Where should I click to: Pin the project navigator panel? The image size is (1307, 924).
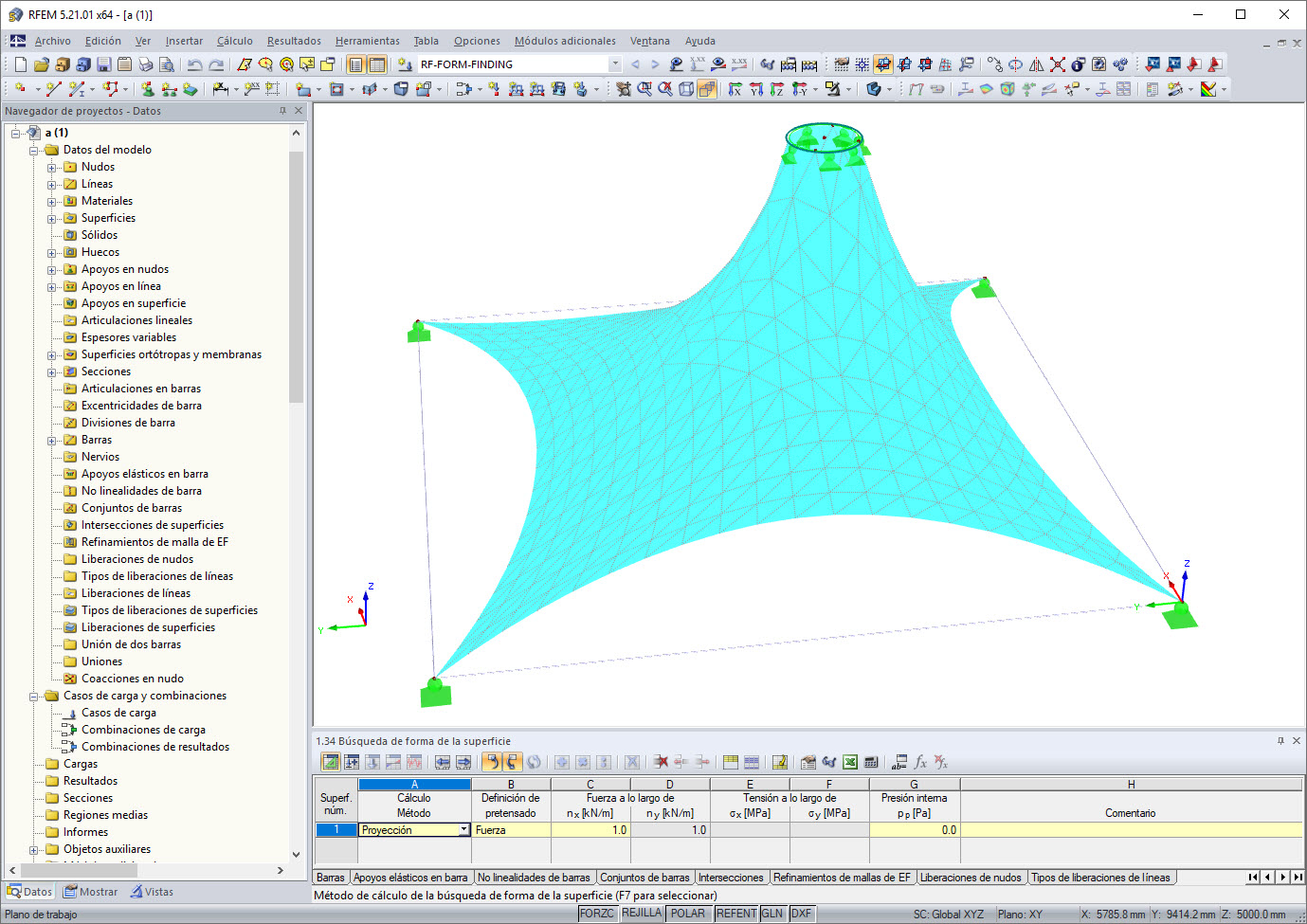[x=282, y=111]
